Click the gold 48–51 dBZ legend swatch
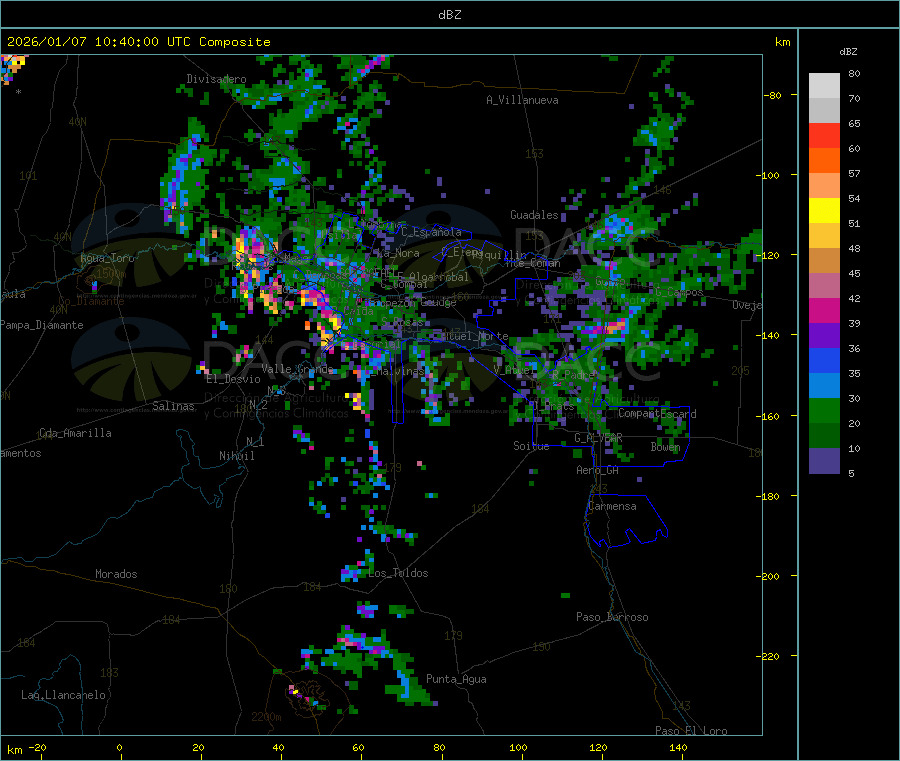900x761 pixels. 824,235
